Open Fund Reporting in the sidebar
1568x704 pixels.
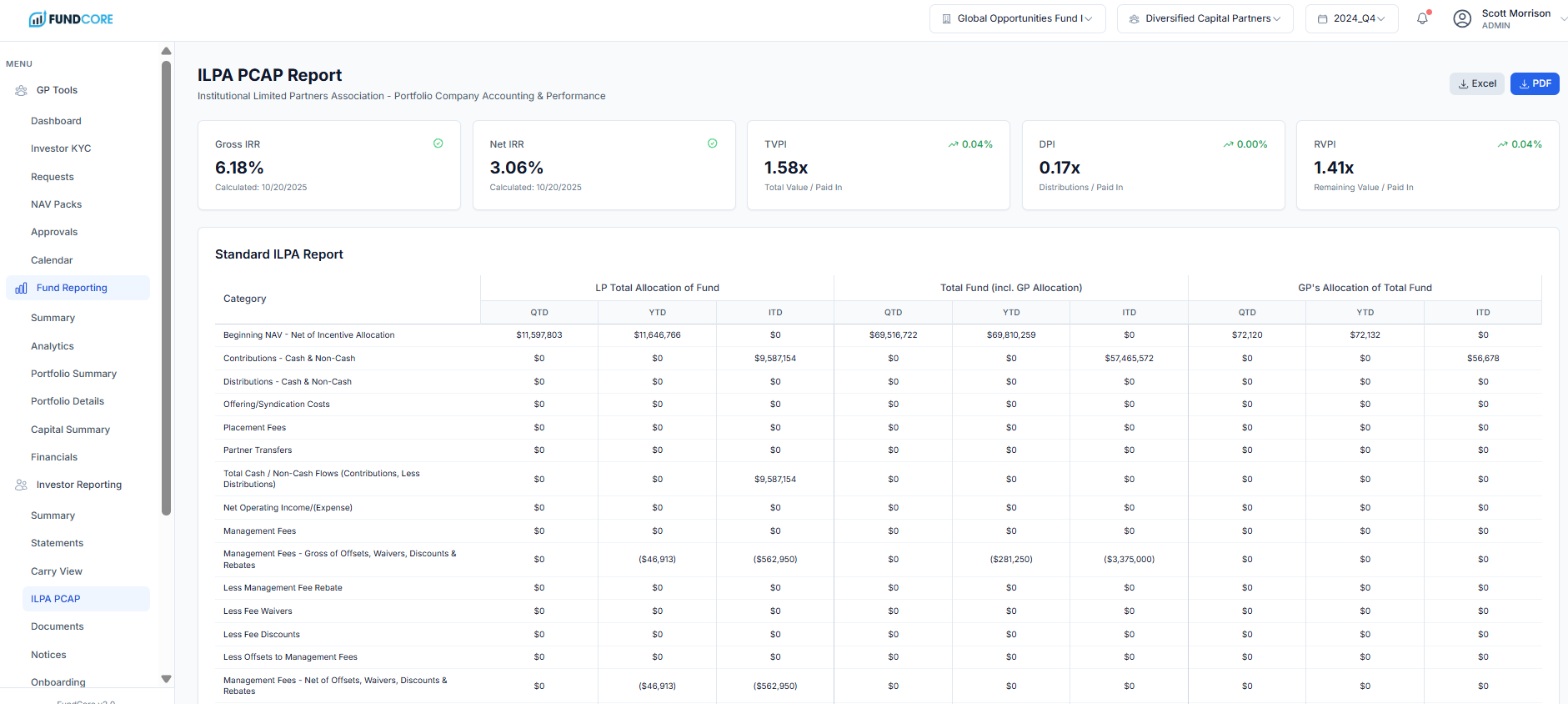72,288
